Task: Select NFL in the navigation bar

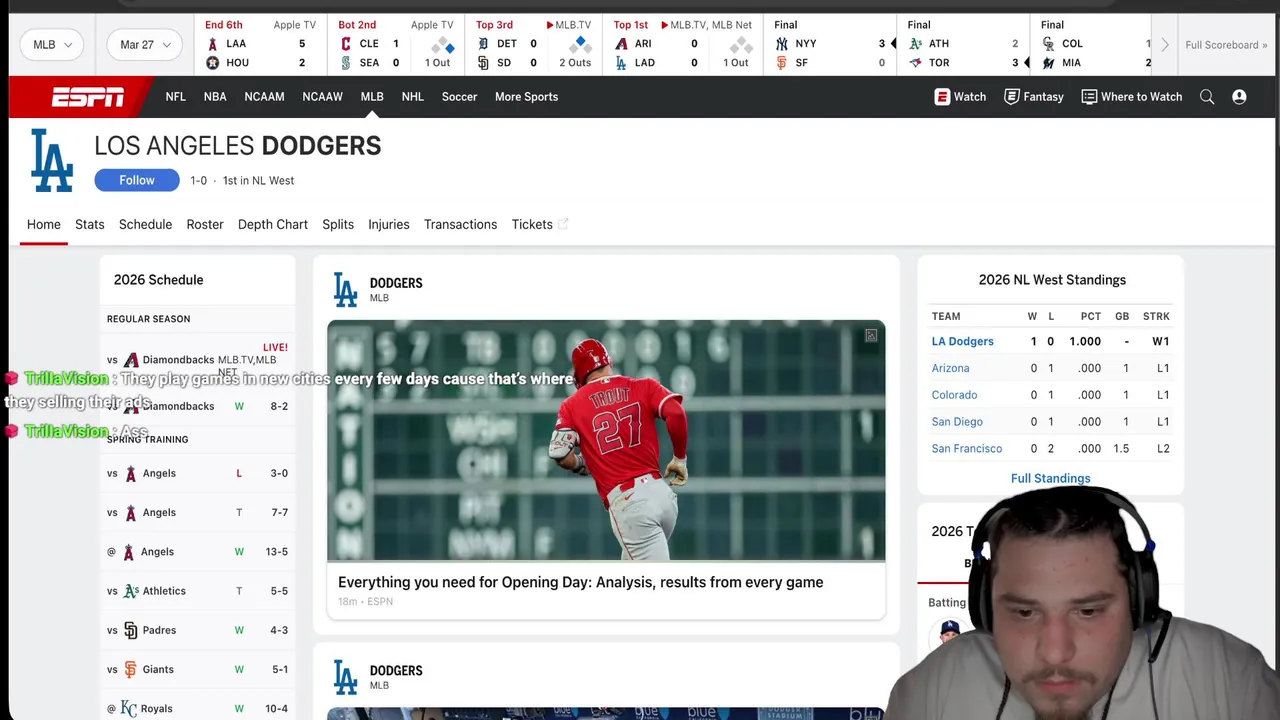Action: tap(176, 97)
